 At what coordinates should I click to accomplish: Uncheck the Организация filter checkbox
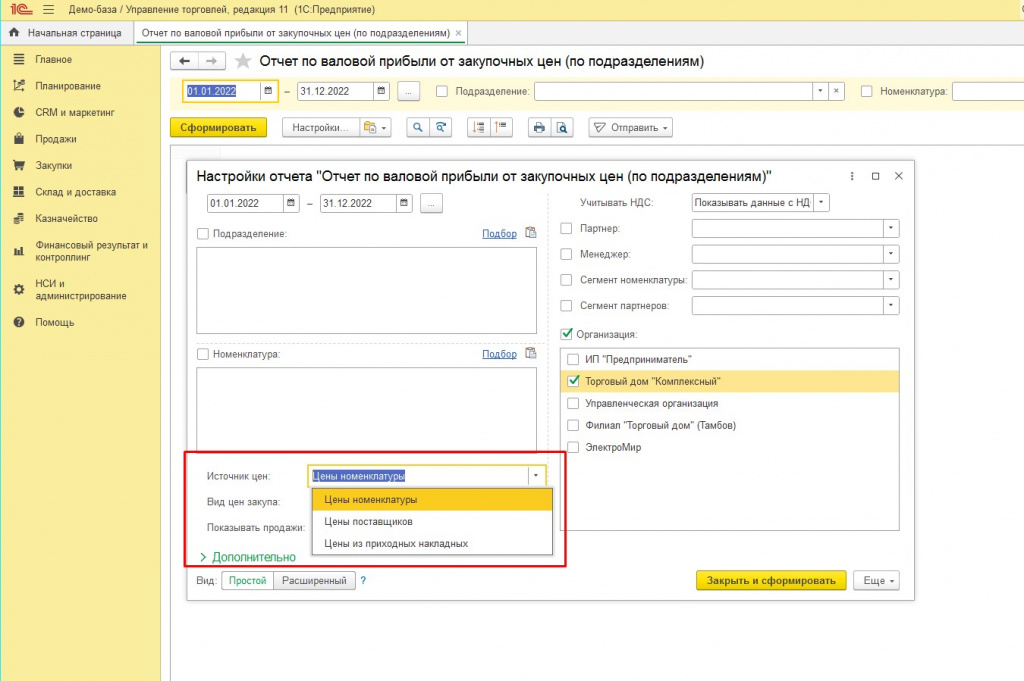click(x=566, y=334)
